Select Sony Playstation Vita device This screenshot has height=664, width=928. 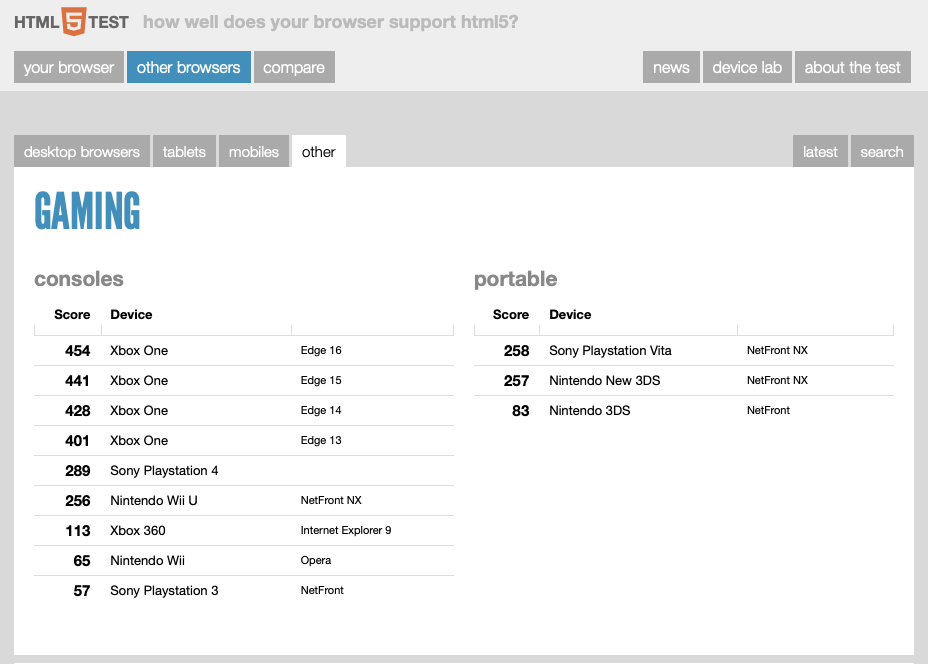pyautogui.click(x=610, y=350)
